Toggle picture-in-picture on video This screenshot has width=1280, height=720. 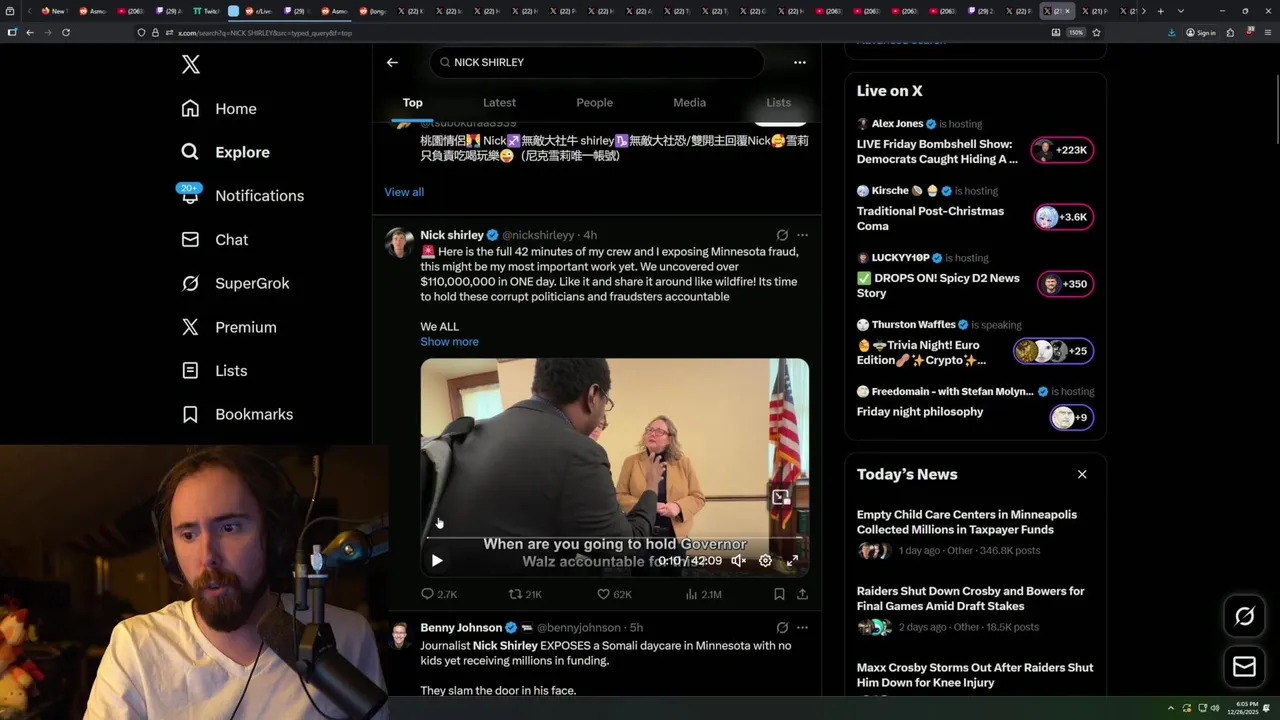tap(780, 497)
